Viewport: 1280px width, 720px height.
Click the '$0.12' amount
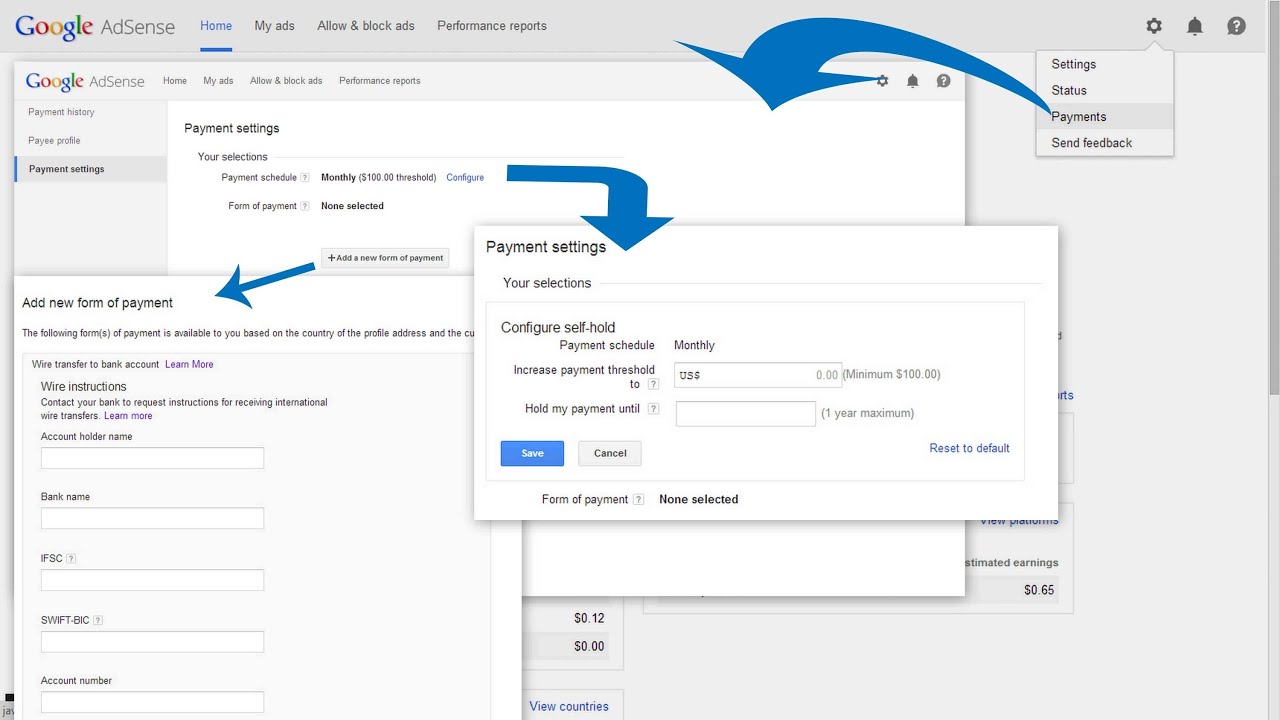click(x=589, y=618)
